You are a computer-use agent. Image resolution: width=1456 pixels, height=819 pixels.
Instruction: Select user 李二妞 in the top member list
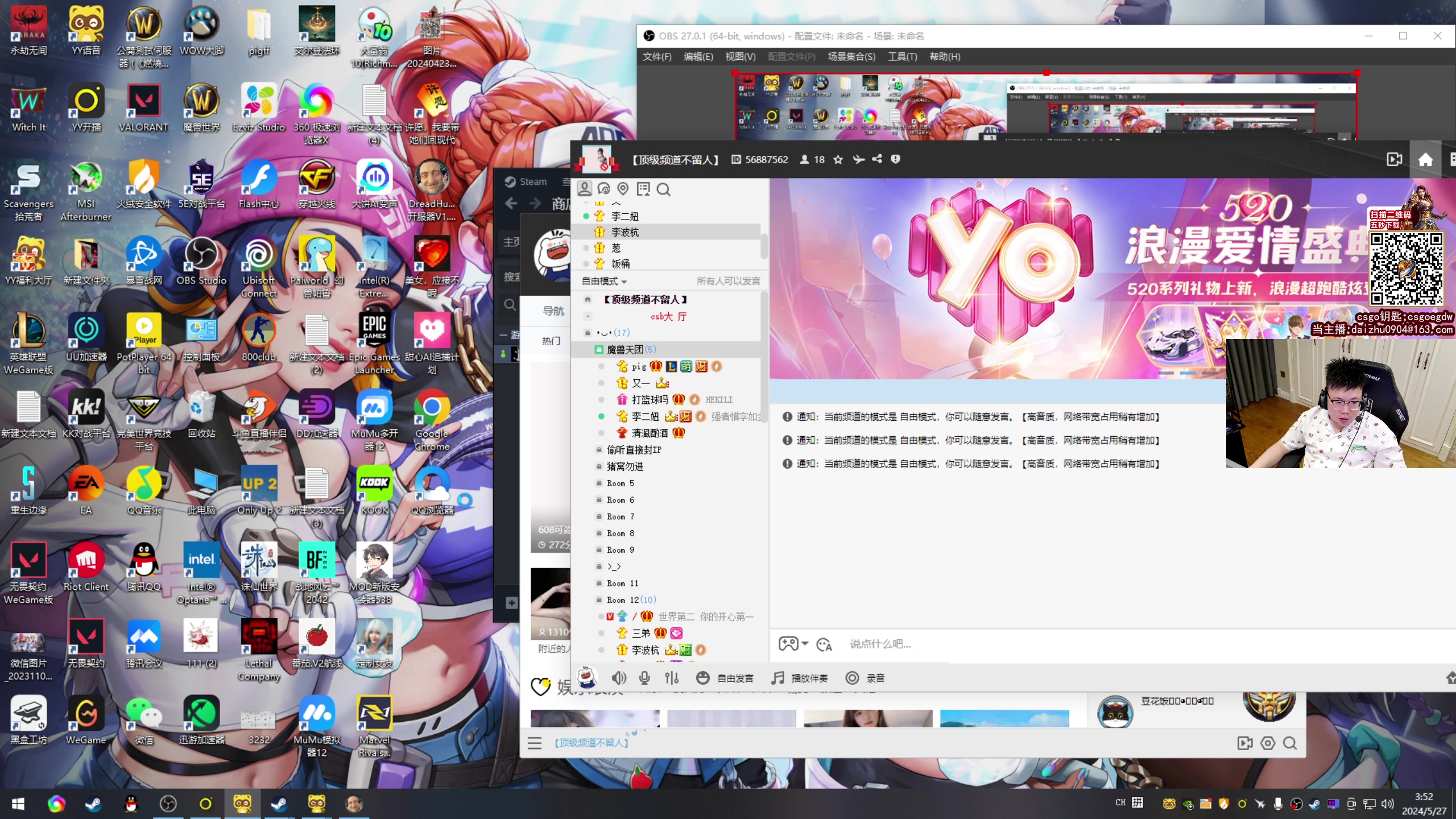click(x=624, y=216)
